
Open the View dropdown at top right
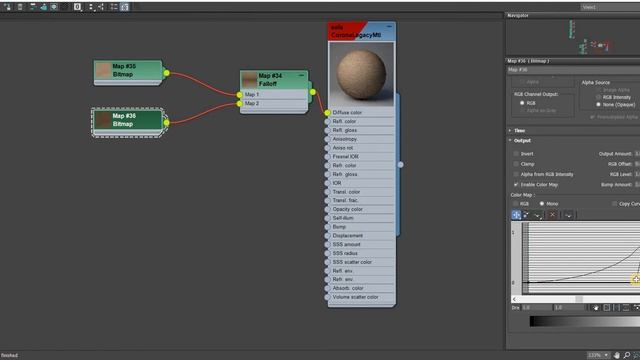[610, 7]
